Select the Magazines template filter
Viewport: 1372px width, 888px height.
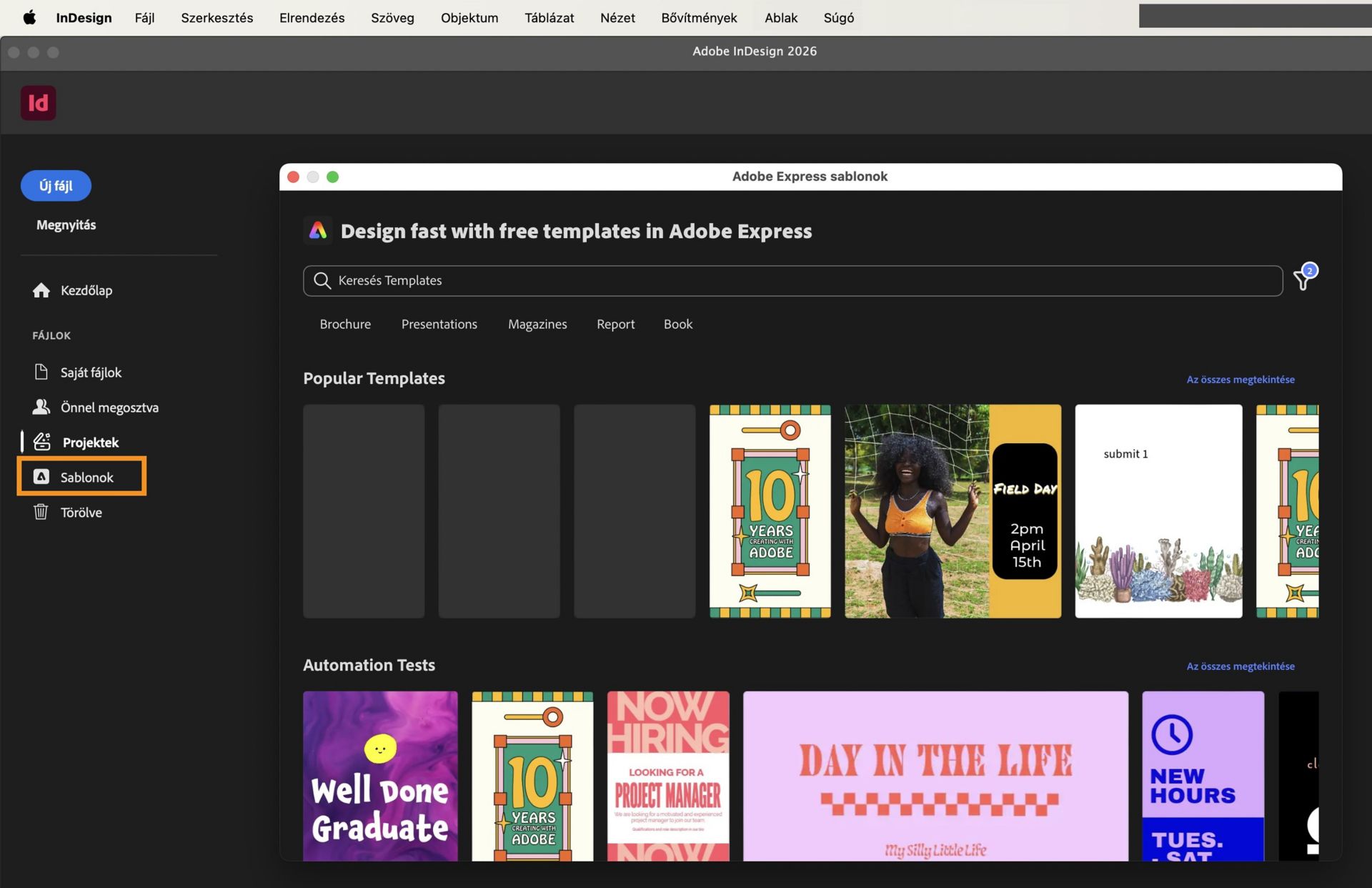coord(537,324)
